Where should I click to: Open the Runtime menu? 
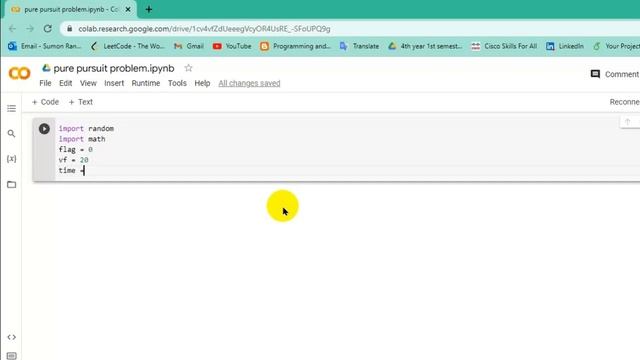tap(146, 83)
